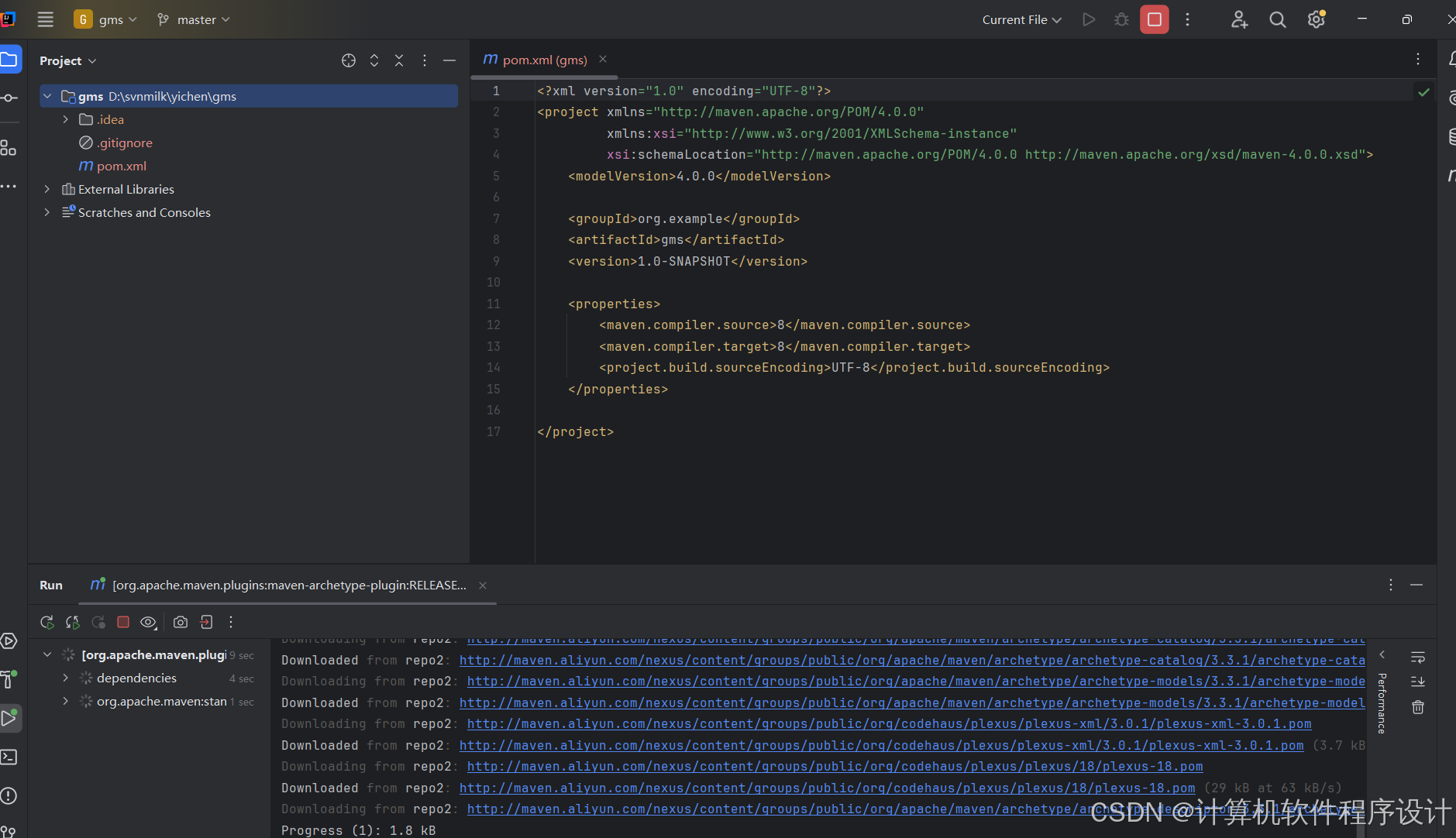Minimize the Run tool window

tap(1416, 586)
